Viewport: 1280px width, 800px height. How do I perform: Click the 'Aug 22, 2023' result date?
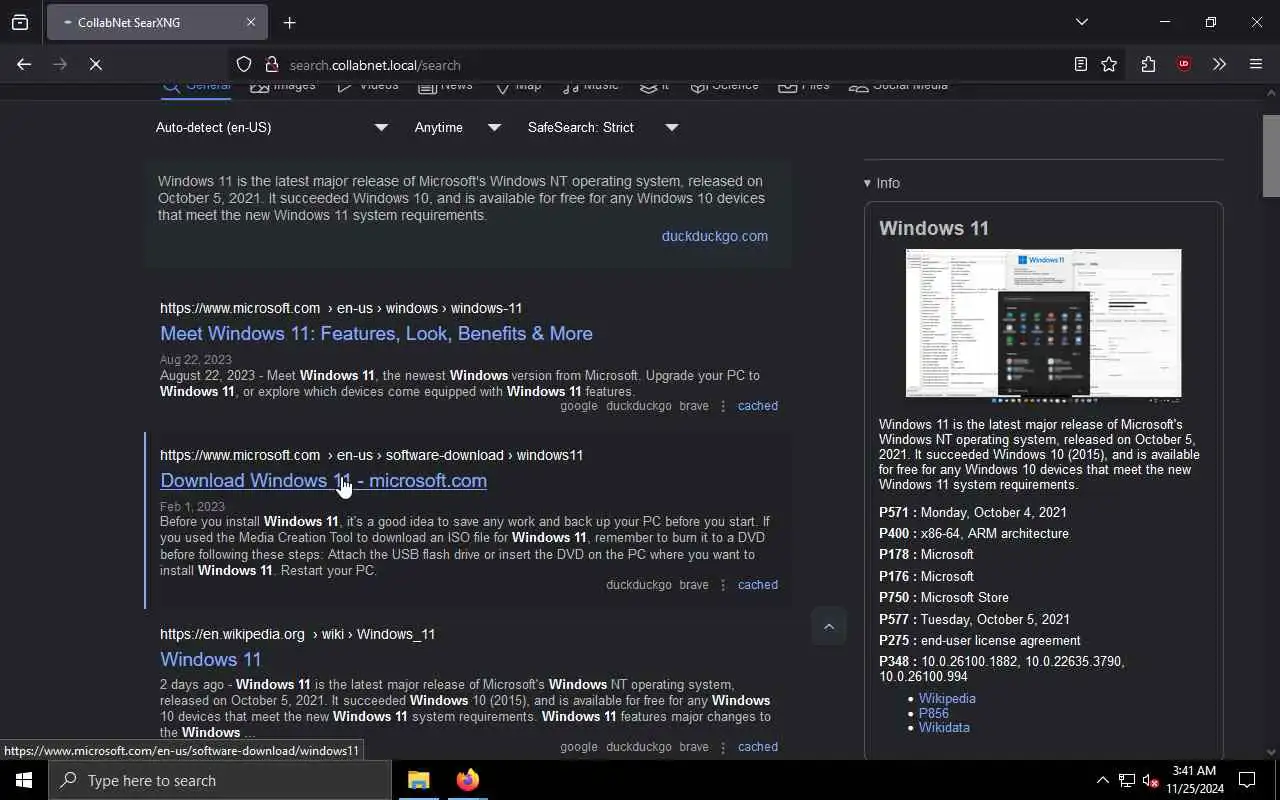click(x=196, y=360)
